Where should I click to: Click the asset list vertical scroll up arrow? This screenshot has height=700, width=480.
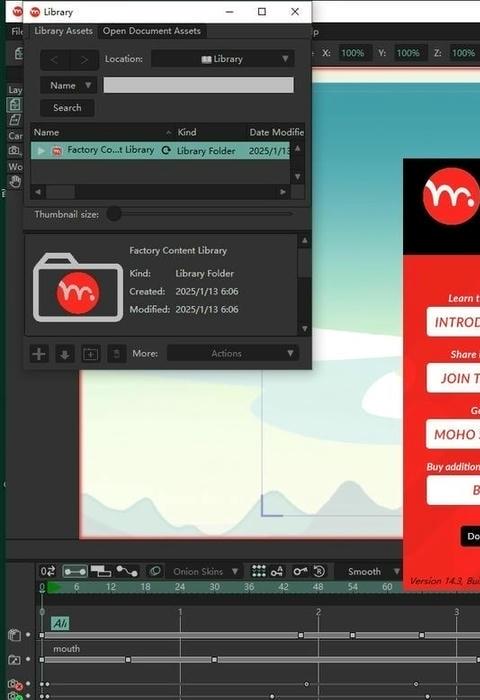tap(297, 148)
